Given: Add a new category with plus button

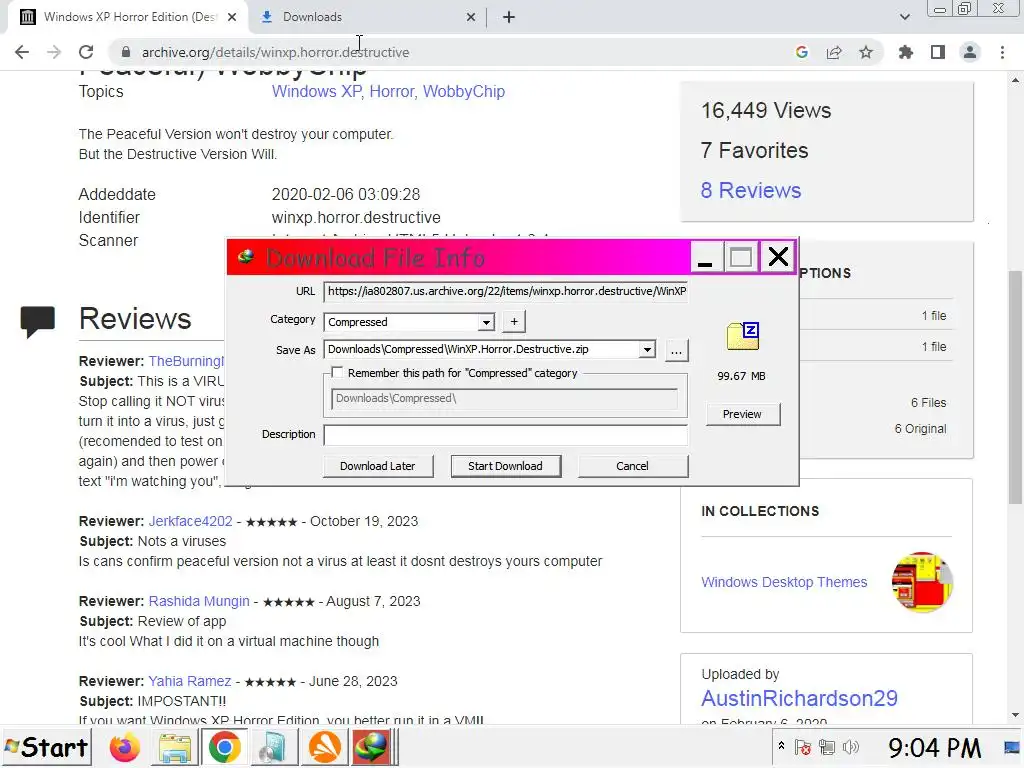Looking at the screenshot, I should [x=514, y=321].
